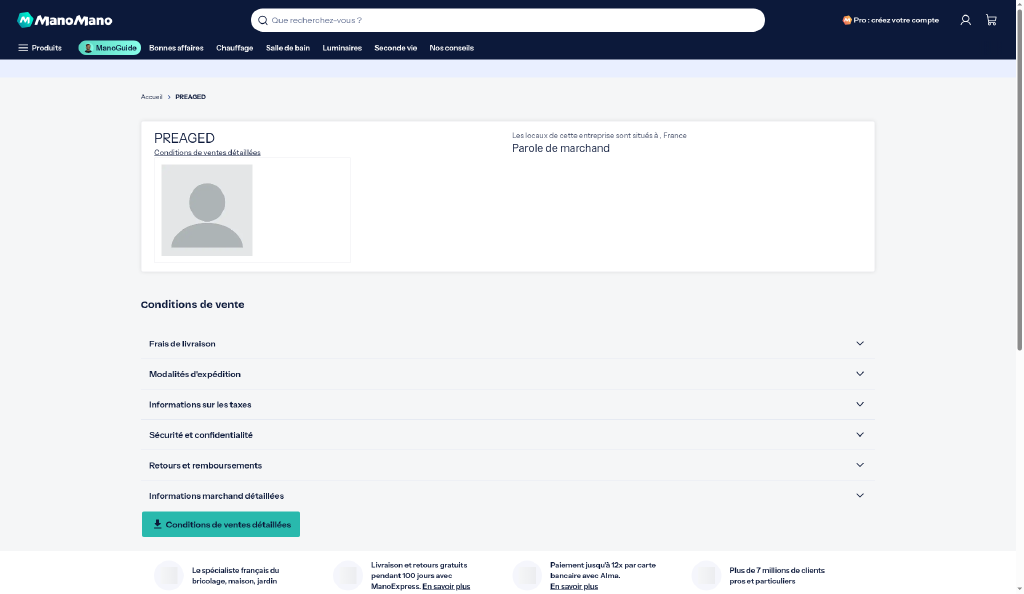This screenshot has height=594, width=1024.
Task: Select the ManoGuide pill
Action: tap(110, 48)
